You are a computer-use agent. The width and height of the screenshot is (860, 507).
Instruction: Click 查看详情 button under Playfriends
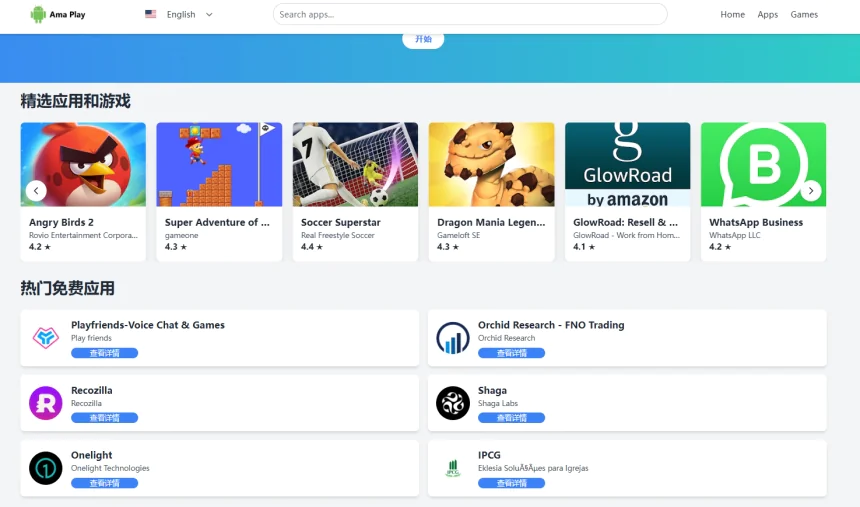click(104, 353)
